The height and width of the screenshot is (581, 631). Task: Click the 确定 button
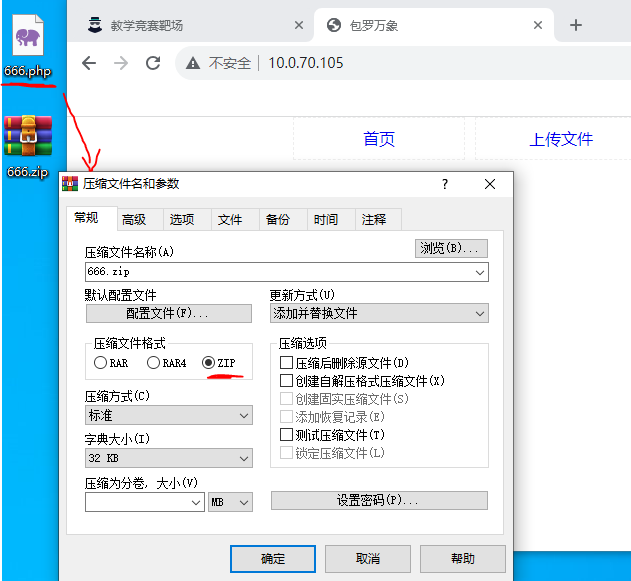pyautogui.click(x=273, y=559)
